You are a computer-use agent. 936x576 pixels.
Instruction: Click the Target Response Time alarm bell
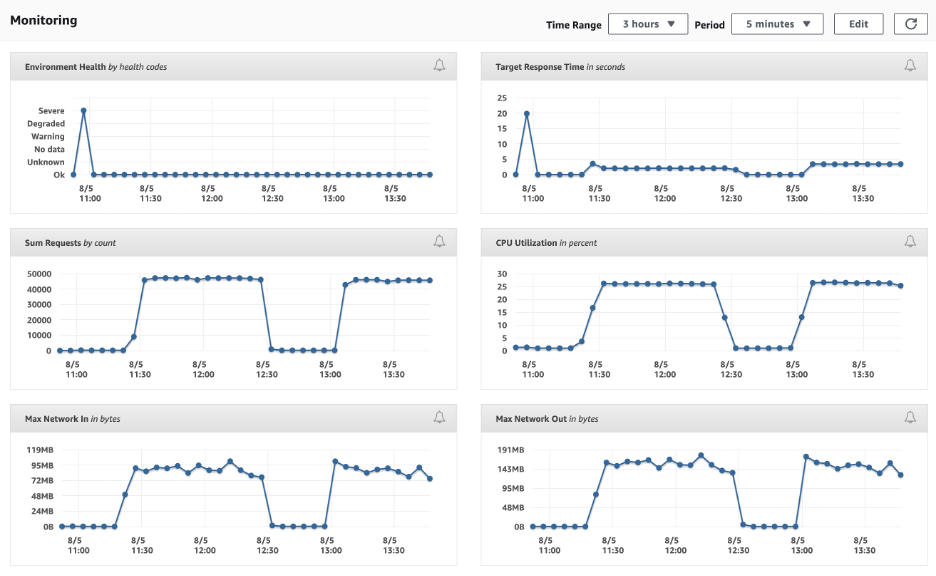coord(910,66)
